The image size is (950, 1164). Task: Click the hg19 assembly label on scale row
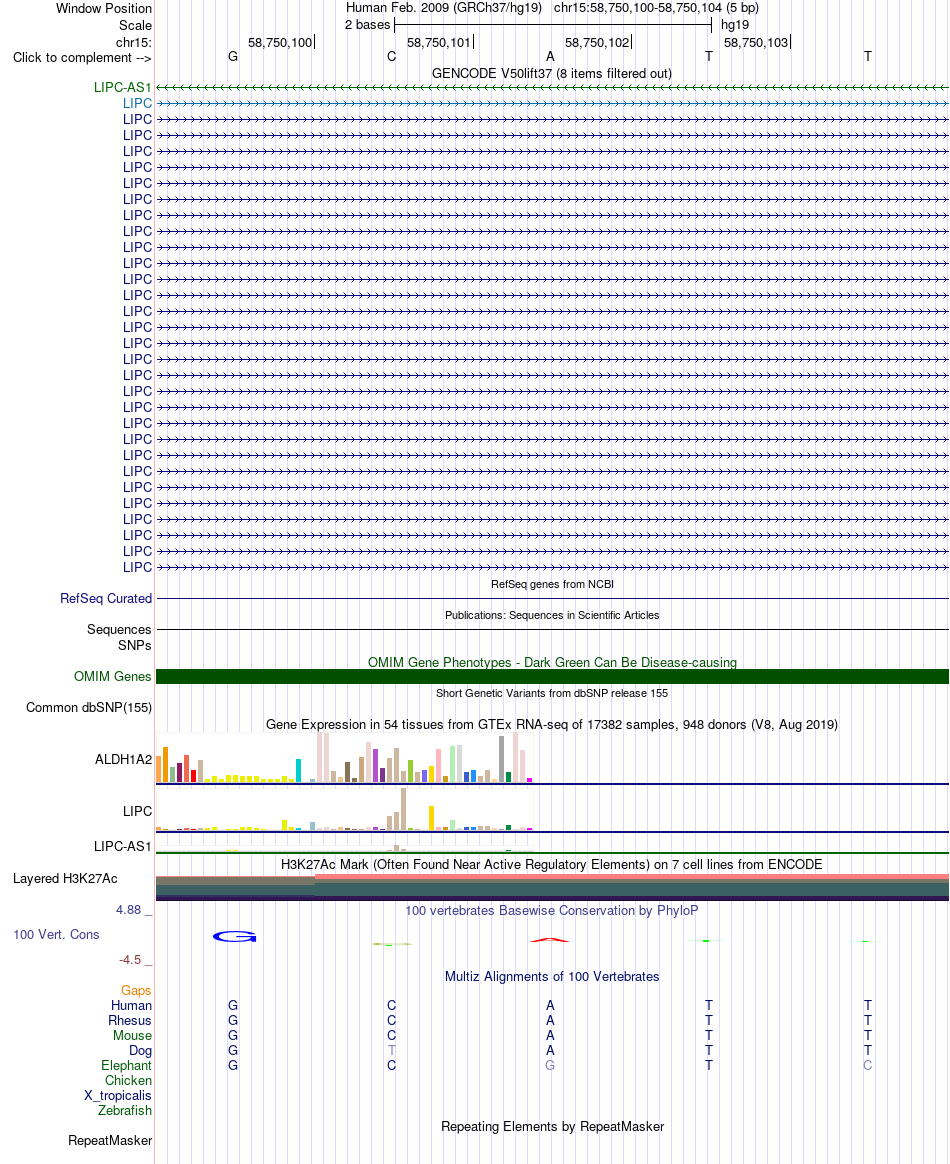pos(735,24)
